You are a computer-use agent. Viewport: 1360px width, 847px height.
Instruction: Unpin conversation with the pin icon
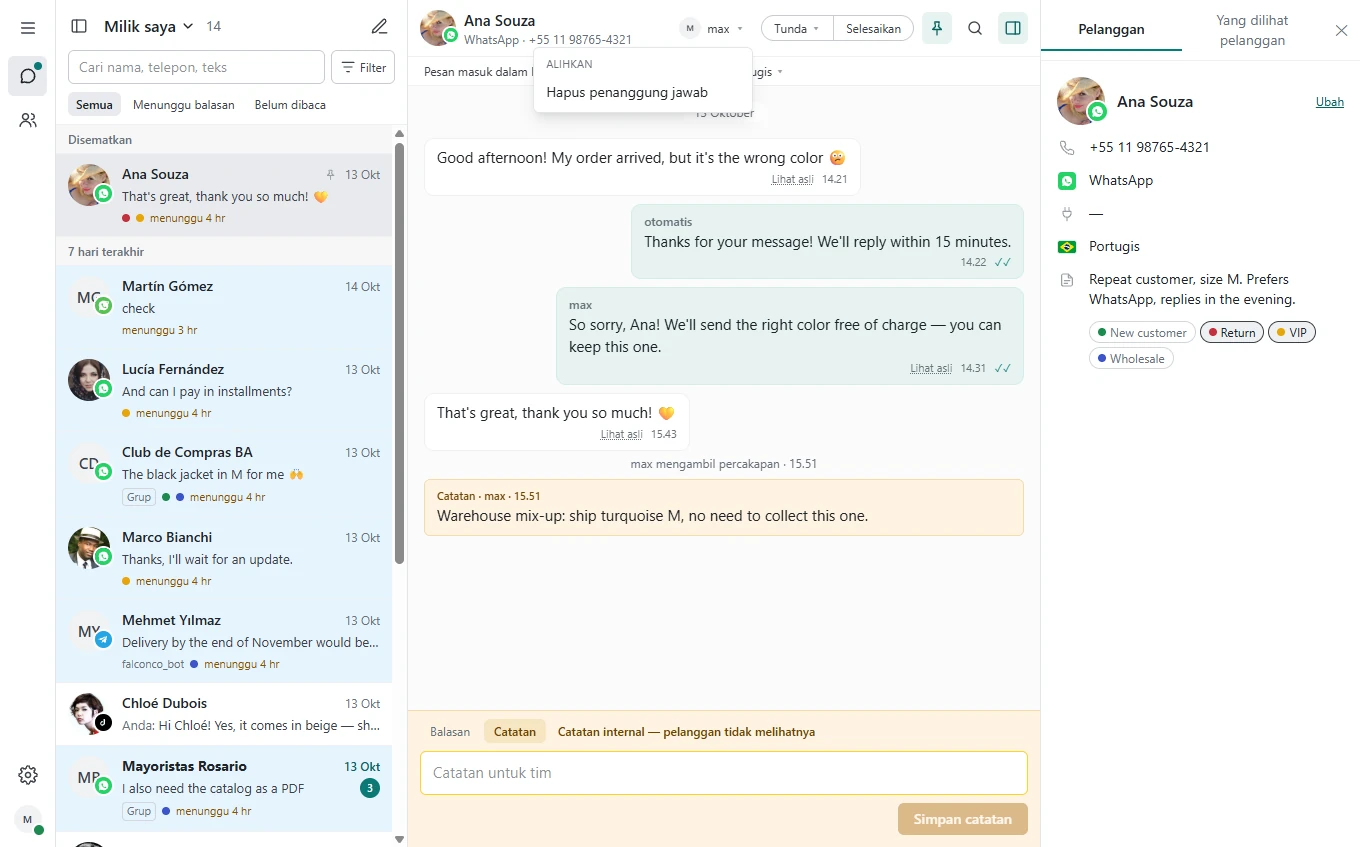[937, 28]
